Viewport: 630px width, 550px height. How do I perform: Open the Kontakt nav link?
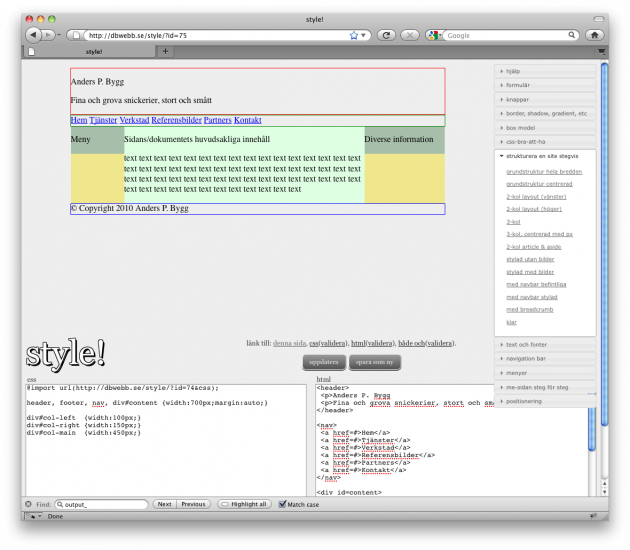point(248,120)
